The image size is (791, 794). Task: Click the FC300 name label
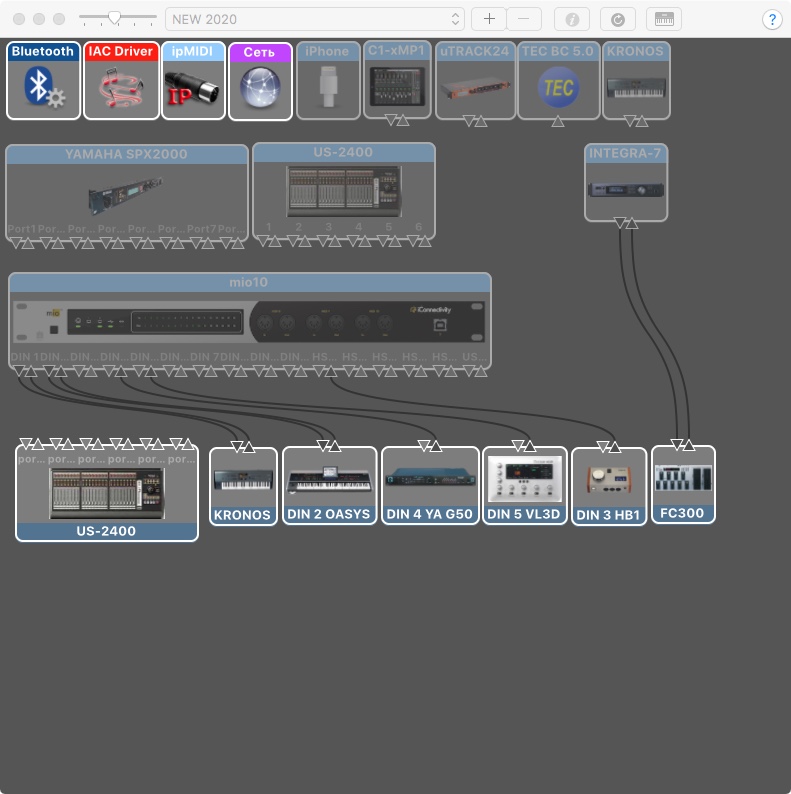[682, 513]
